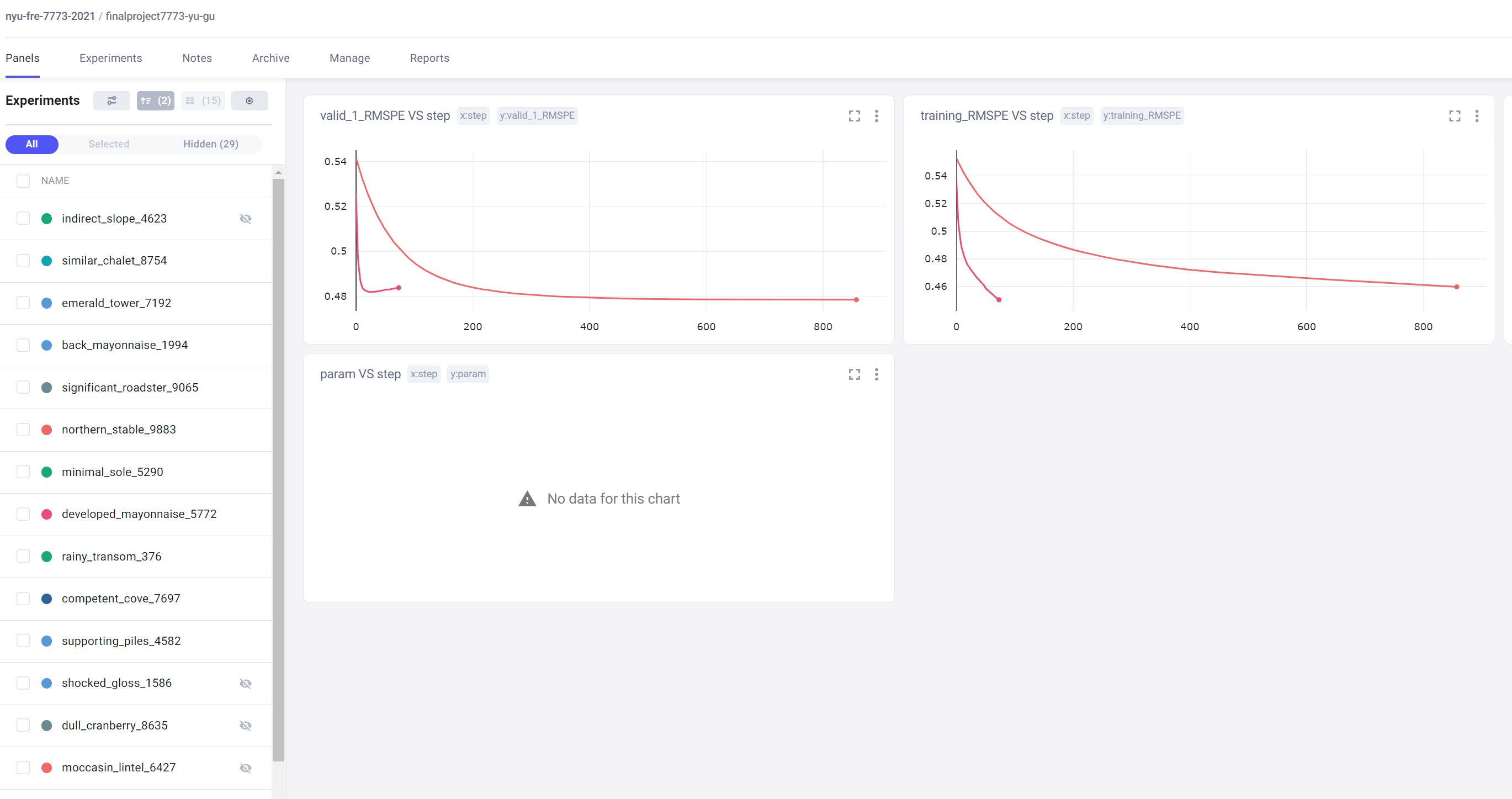1512x799 pixels.
Task: Expand valid_1_RMSPE chart to fullscreen
Action: pyautogui.click(x=854, y=117)
